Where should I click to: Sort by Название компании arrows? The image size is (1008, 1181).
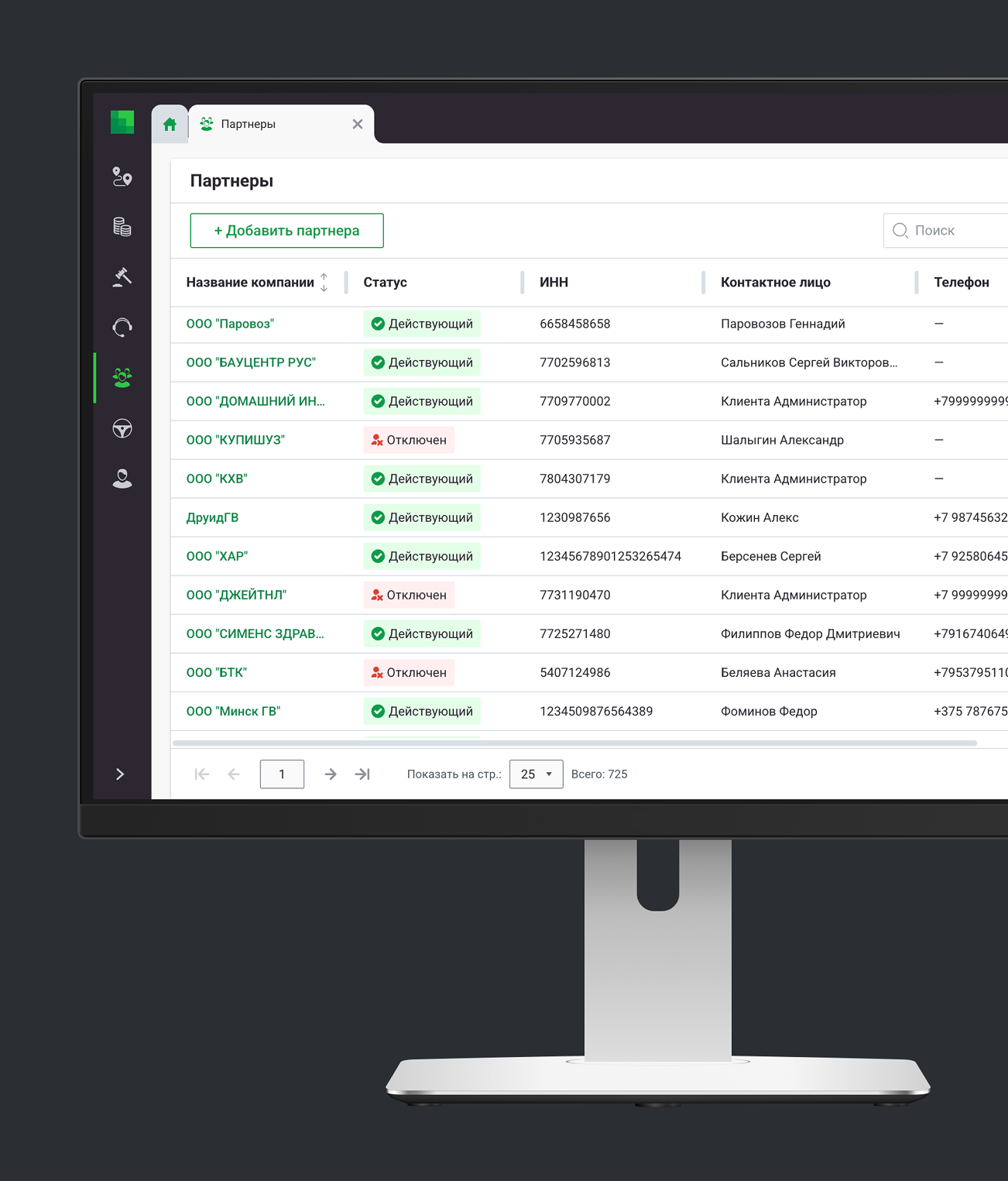click(324, 283)
